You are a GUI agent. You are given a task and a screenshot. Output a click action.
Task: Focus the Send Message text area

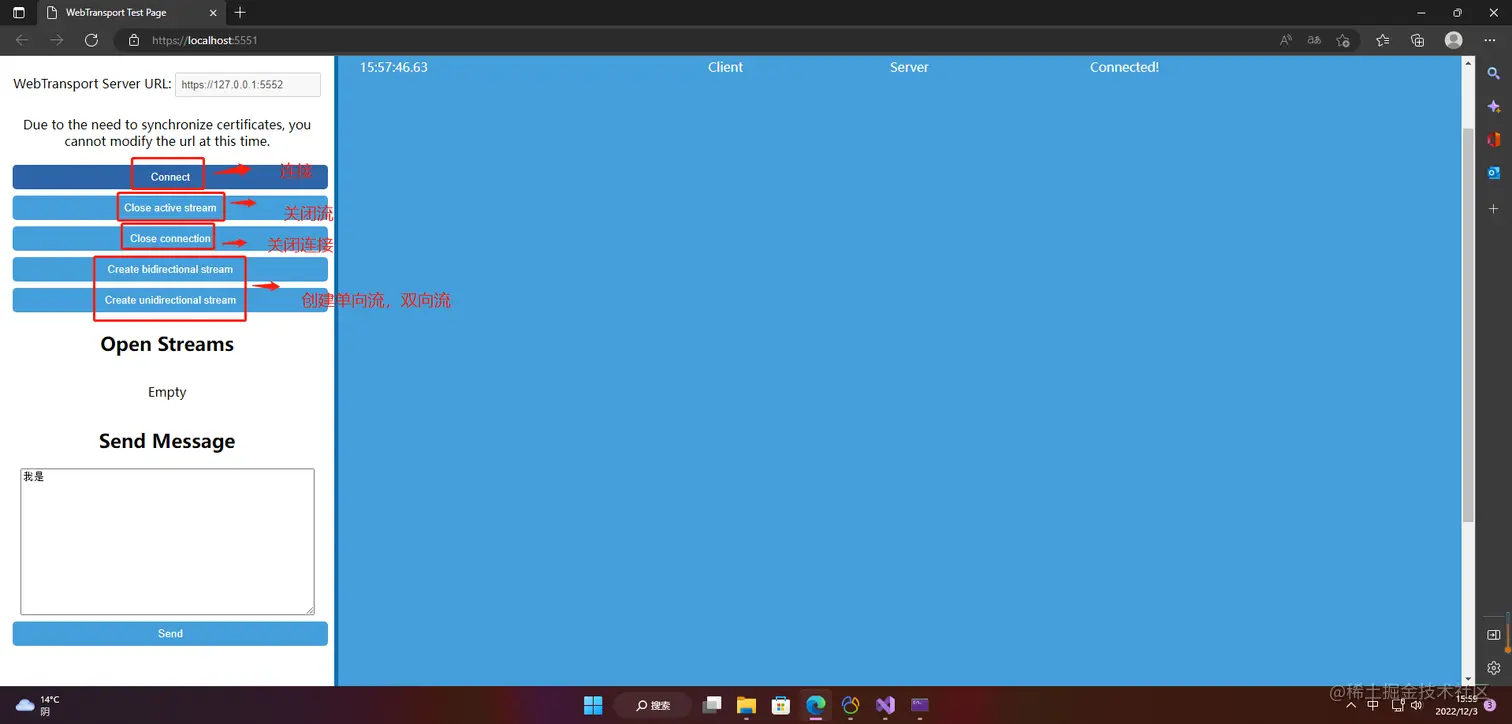pos(167,541)
